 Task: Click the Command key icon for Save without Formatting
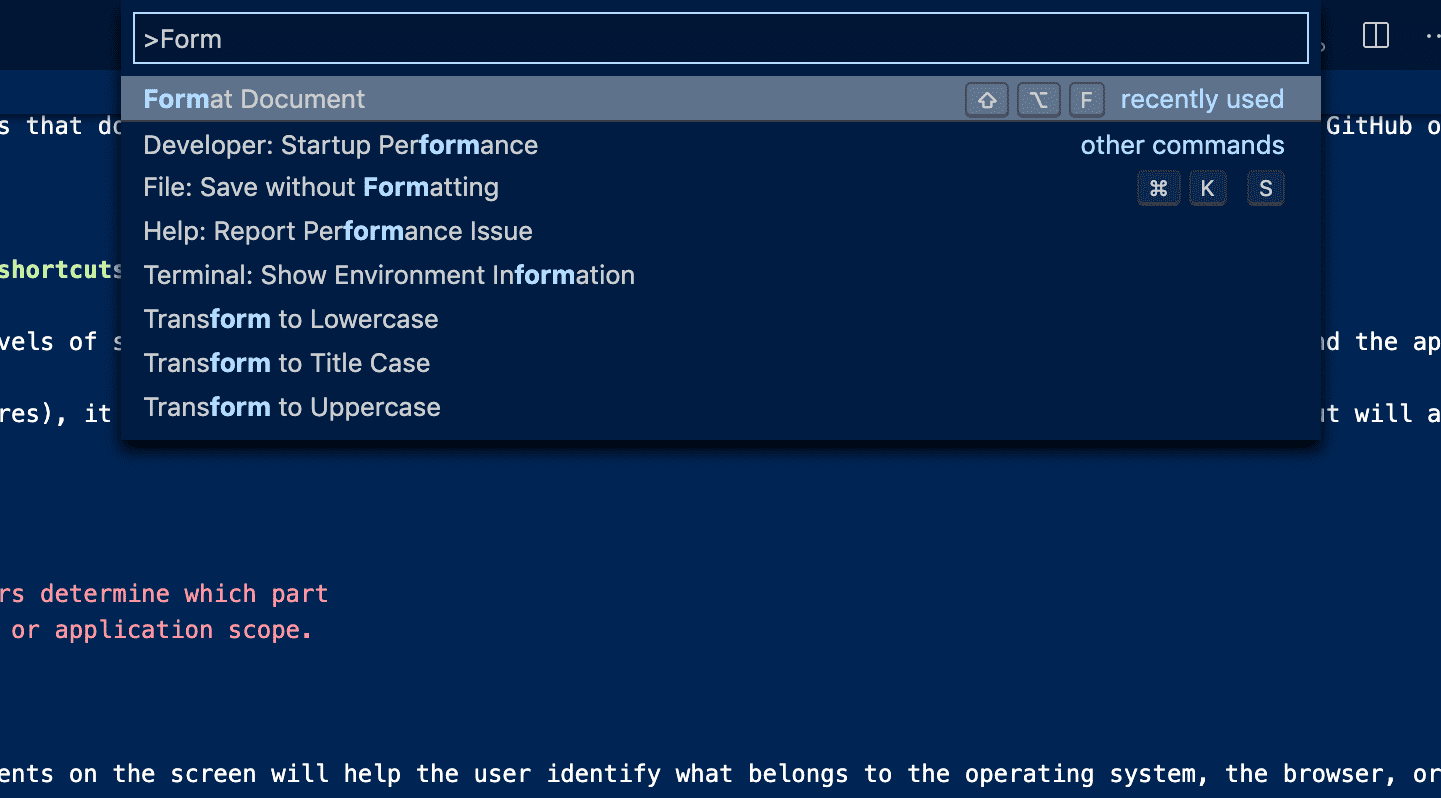(x=1159, y=188)
